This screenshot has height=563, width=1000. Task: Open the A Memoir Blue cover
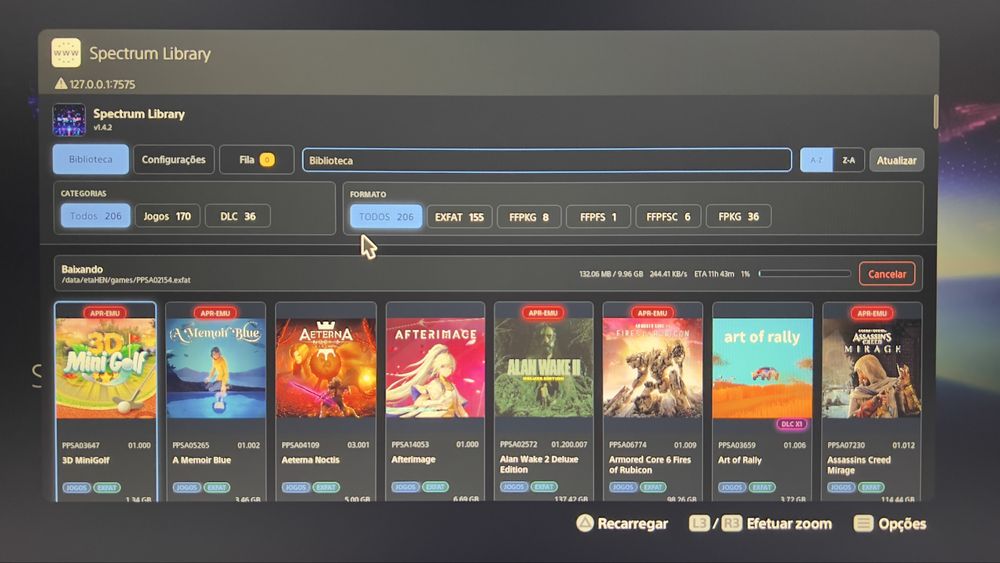click(x=216, y=368)
